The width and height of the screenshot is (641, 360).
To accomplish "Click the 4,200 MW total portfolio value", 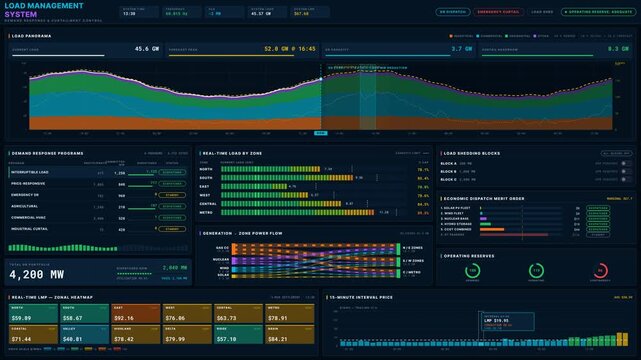I will tap(37, 275).
